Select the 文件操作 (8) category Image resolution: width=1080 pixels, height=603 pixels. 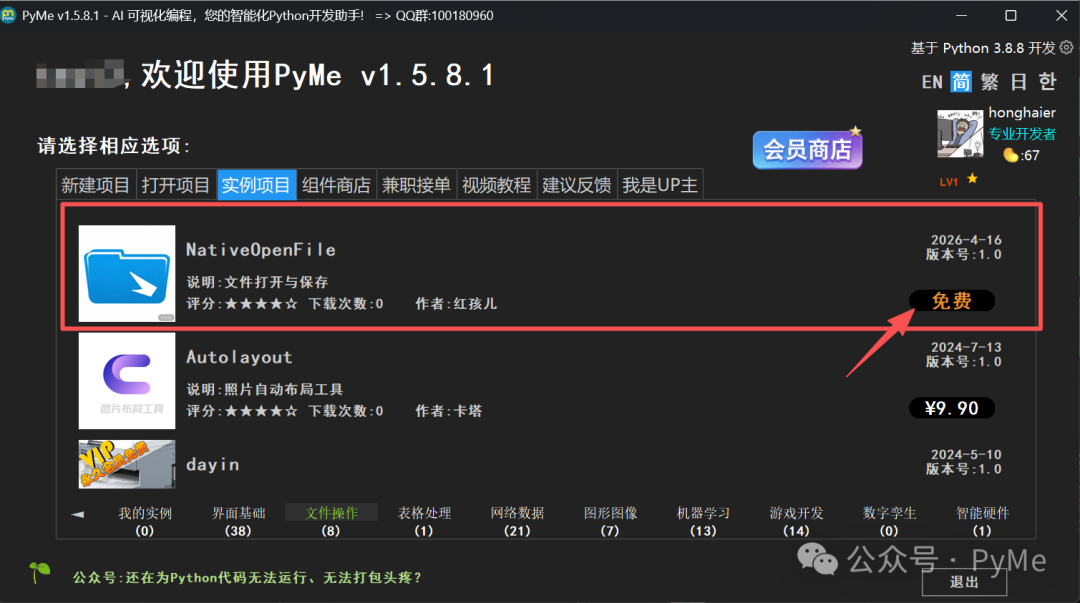click(x=331, y=521)
